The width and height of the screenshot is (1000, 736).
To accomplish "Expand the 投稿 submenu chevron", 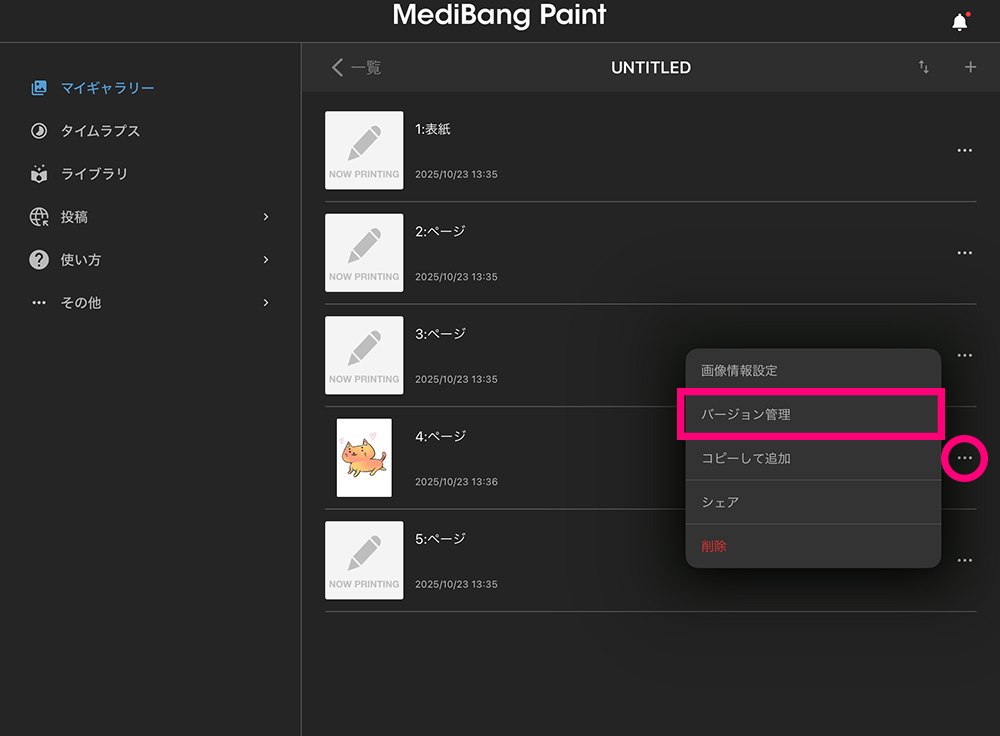I will click(266, 217).
